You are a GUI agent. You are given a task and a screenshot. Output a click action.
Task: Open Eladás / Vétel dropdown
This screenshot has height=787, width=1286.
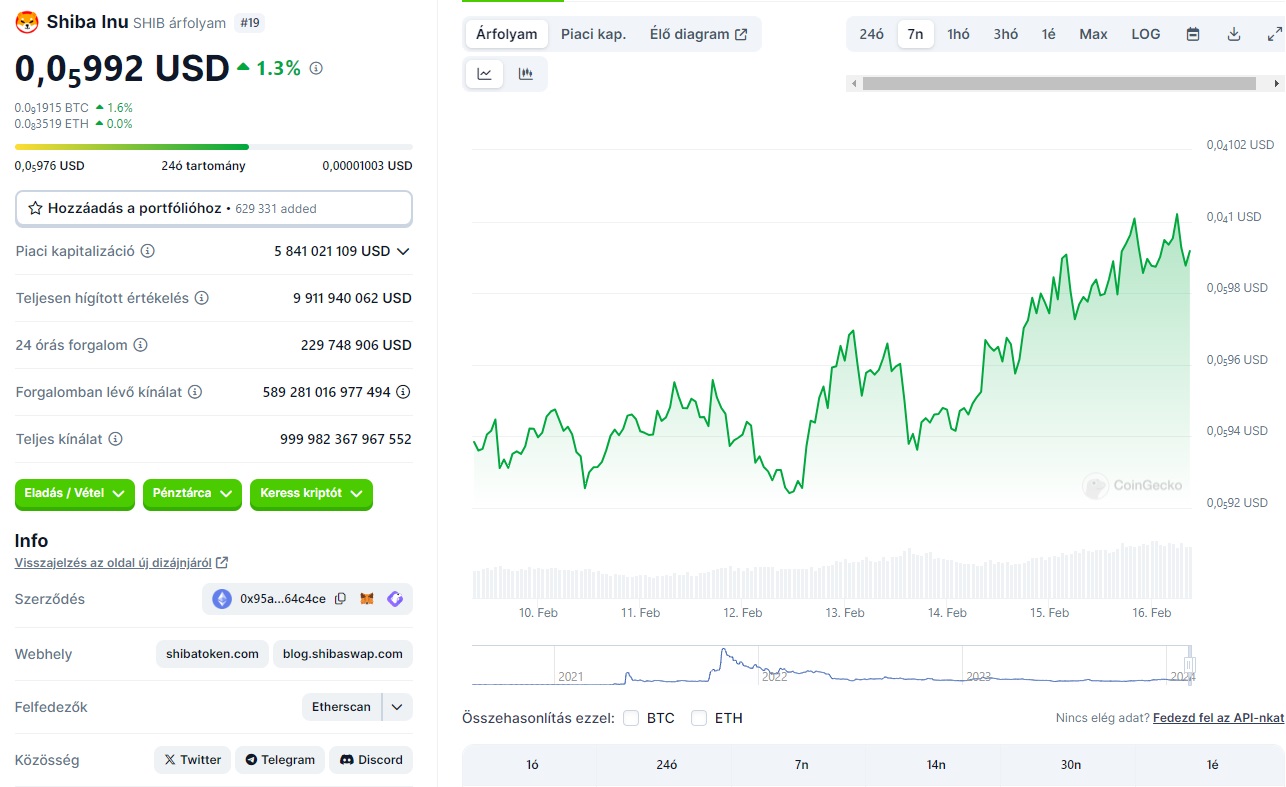click(x=75, y=493)
